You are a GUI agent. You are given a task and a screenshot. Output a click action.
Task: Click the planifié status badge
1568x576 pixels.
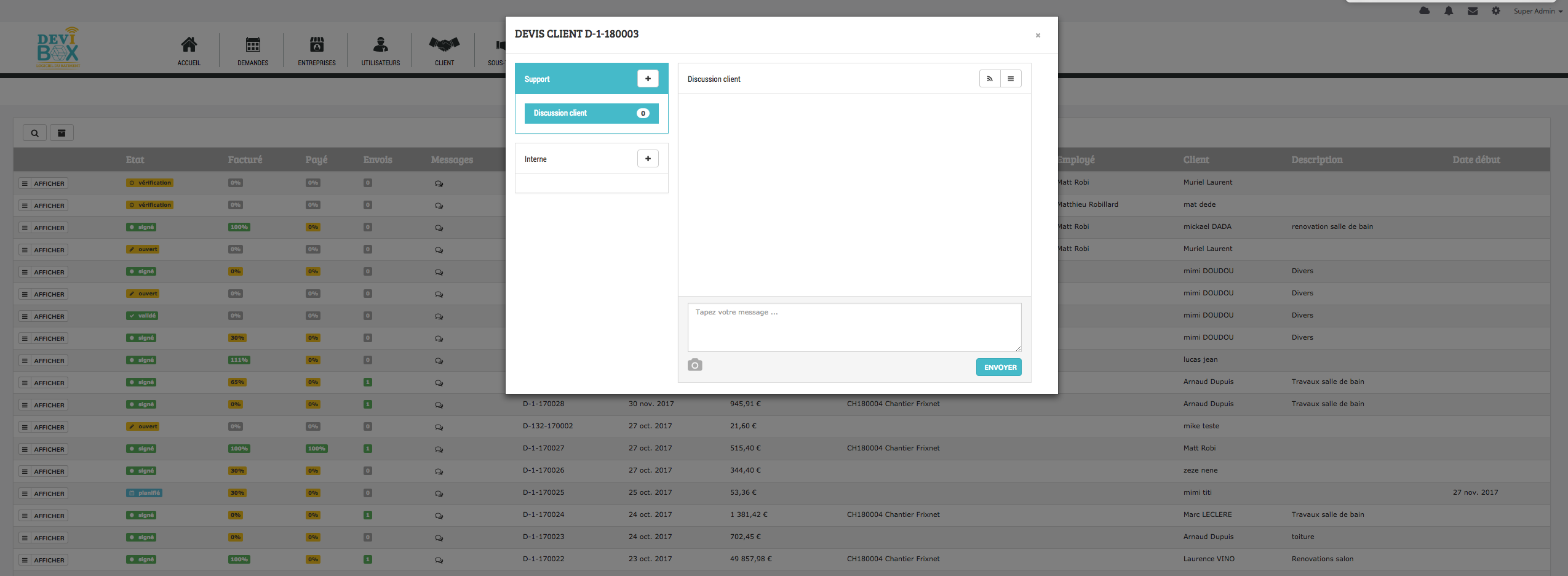[x=145, y=493]
